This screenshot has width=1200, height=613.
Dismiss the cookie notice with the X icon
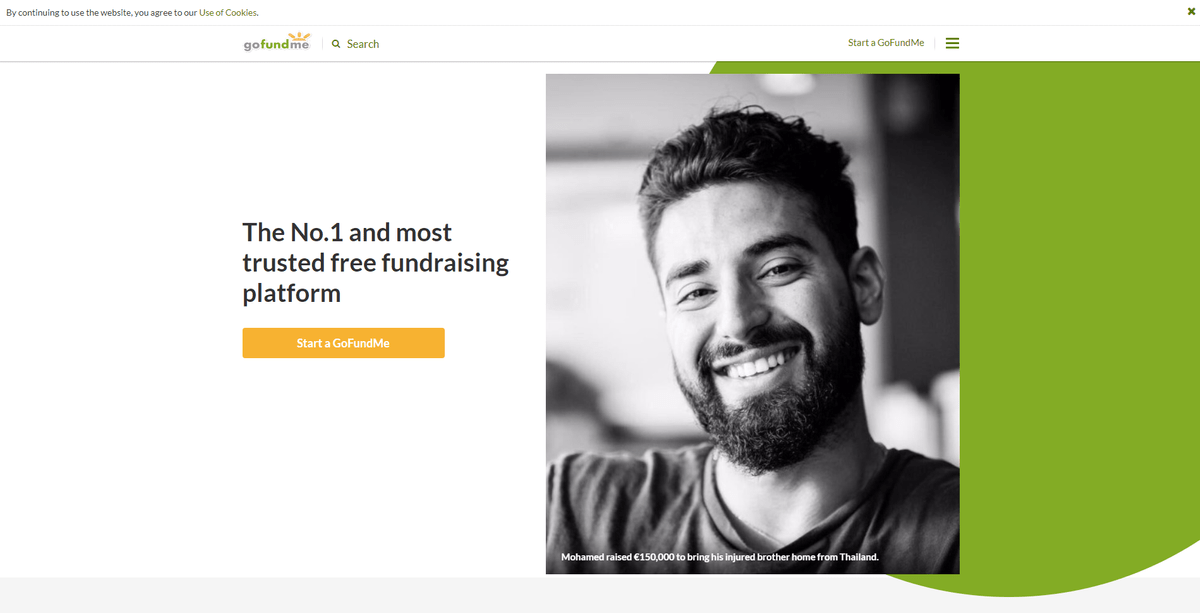[1191, 12]
